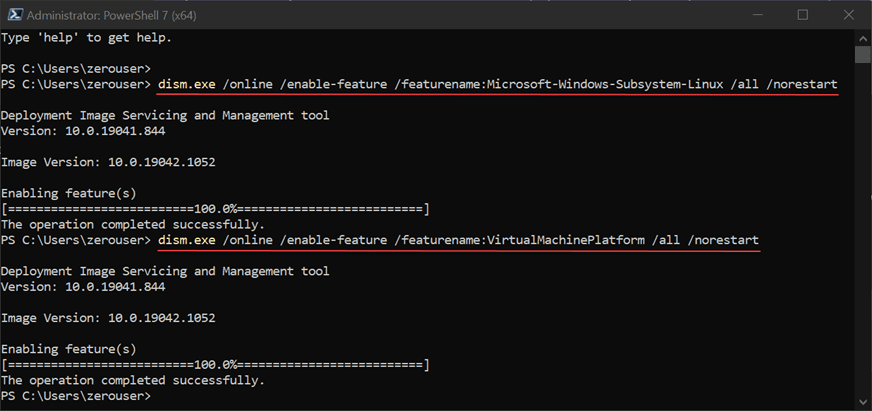
Task: Click the first 100.0% progress bar
Action: click(x=215, y=209)
